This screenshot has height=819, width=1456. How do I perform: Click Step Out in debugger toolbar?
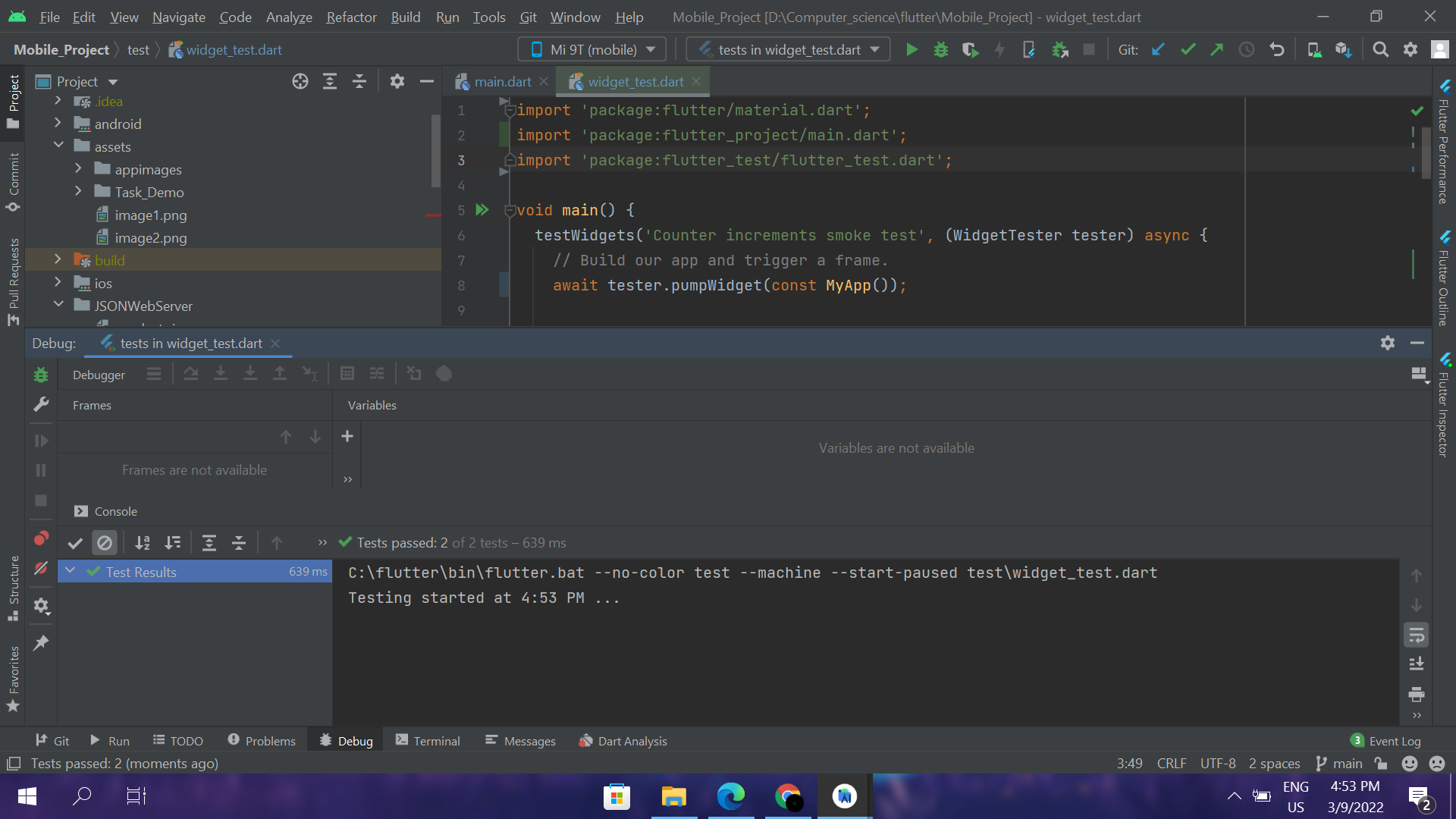pos(280,374)
